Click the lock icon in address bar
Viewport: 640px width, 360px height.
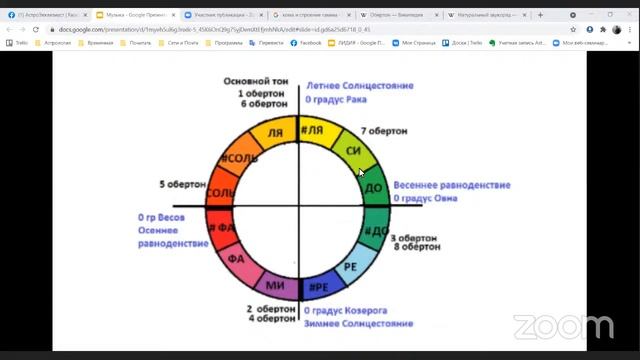pos(52,29)
